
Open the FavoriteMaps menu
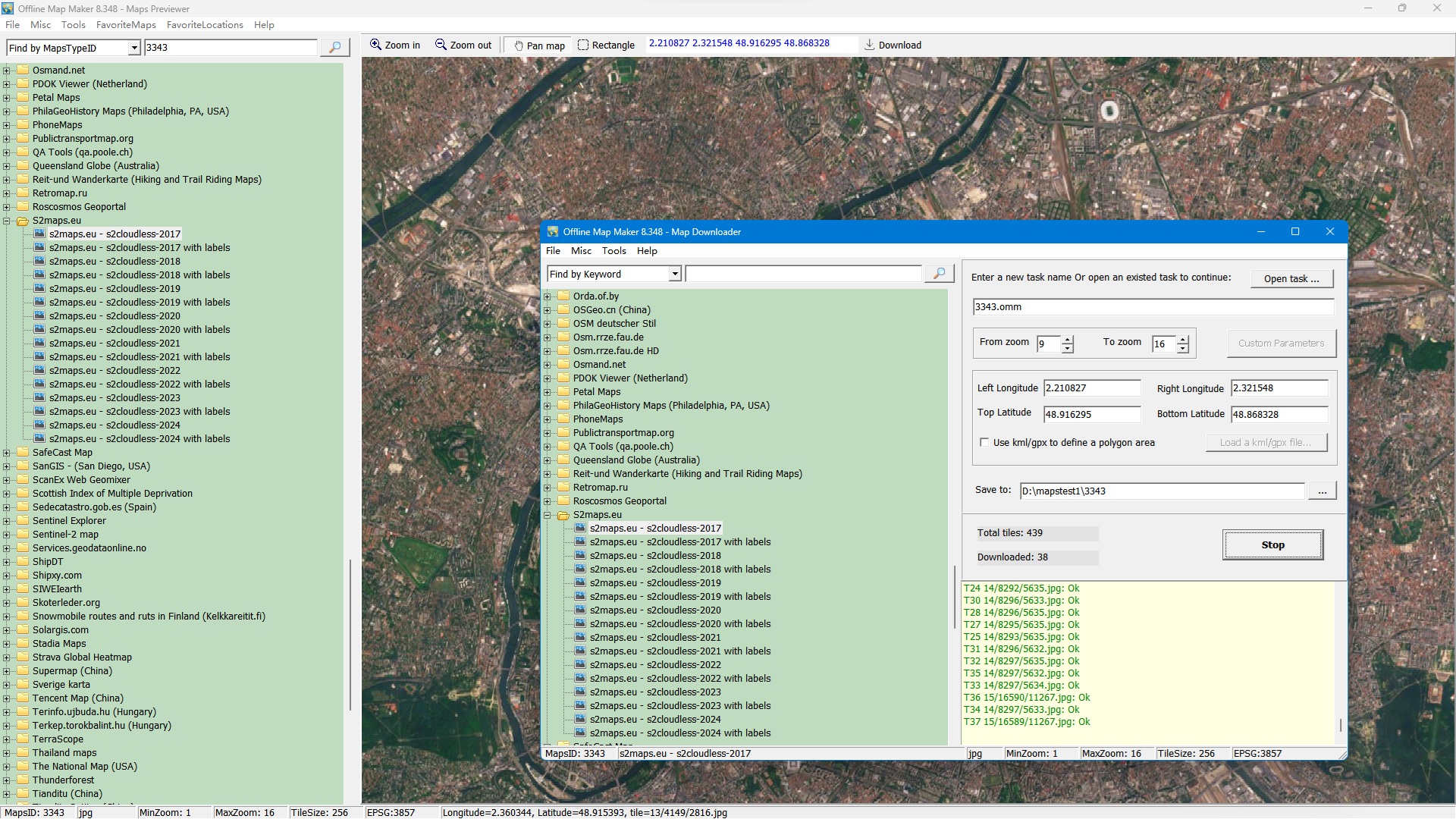pos(126,24)
